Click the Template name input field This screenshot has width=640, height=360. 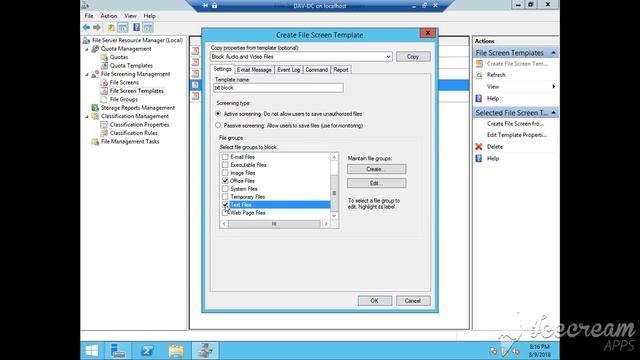point(278,88)
